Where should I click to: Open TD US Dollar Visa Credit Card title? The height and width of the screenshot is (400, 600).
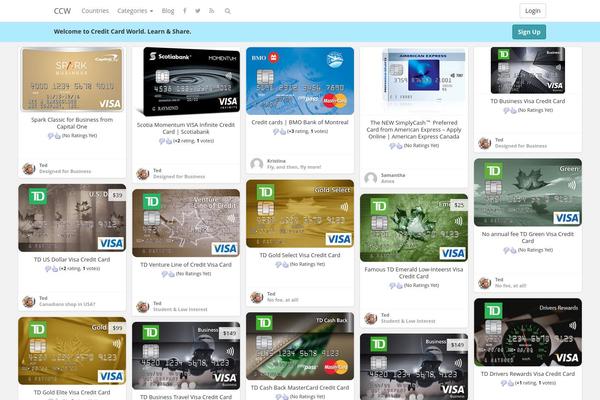tap(72, 260)
